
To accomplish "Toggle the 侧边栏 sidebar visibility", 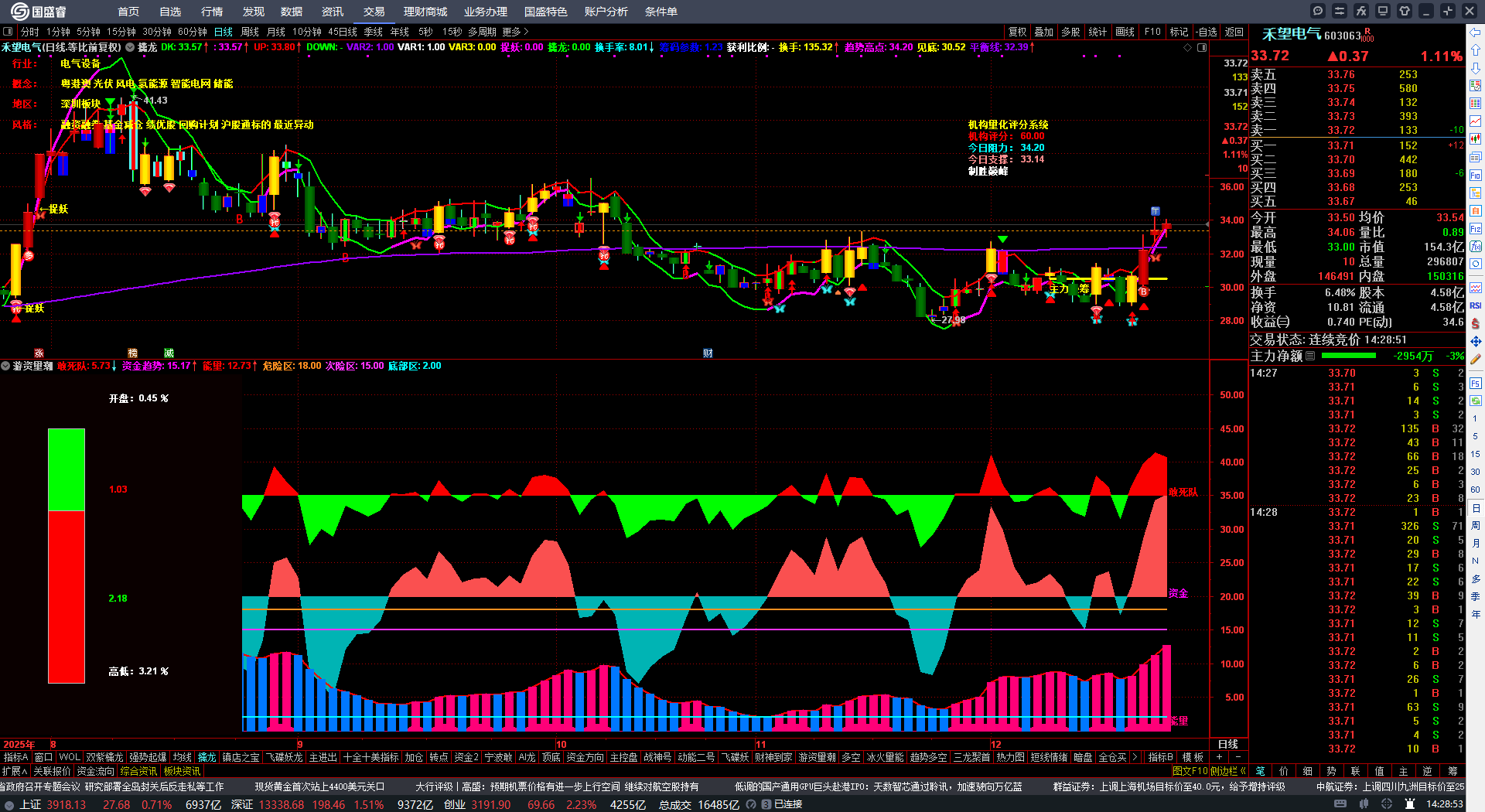I will pyautogui.click(x=1228, y=771).
